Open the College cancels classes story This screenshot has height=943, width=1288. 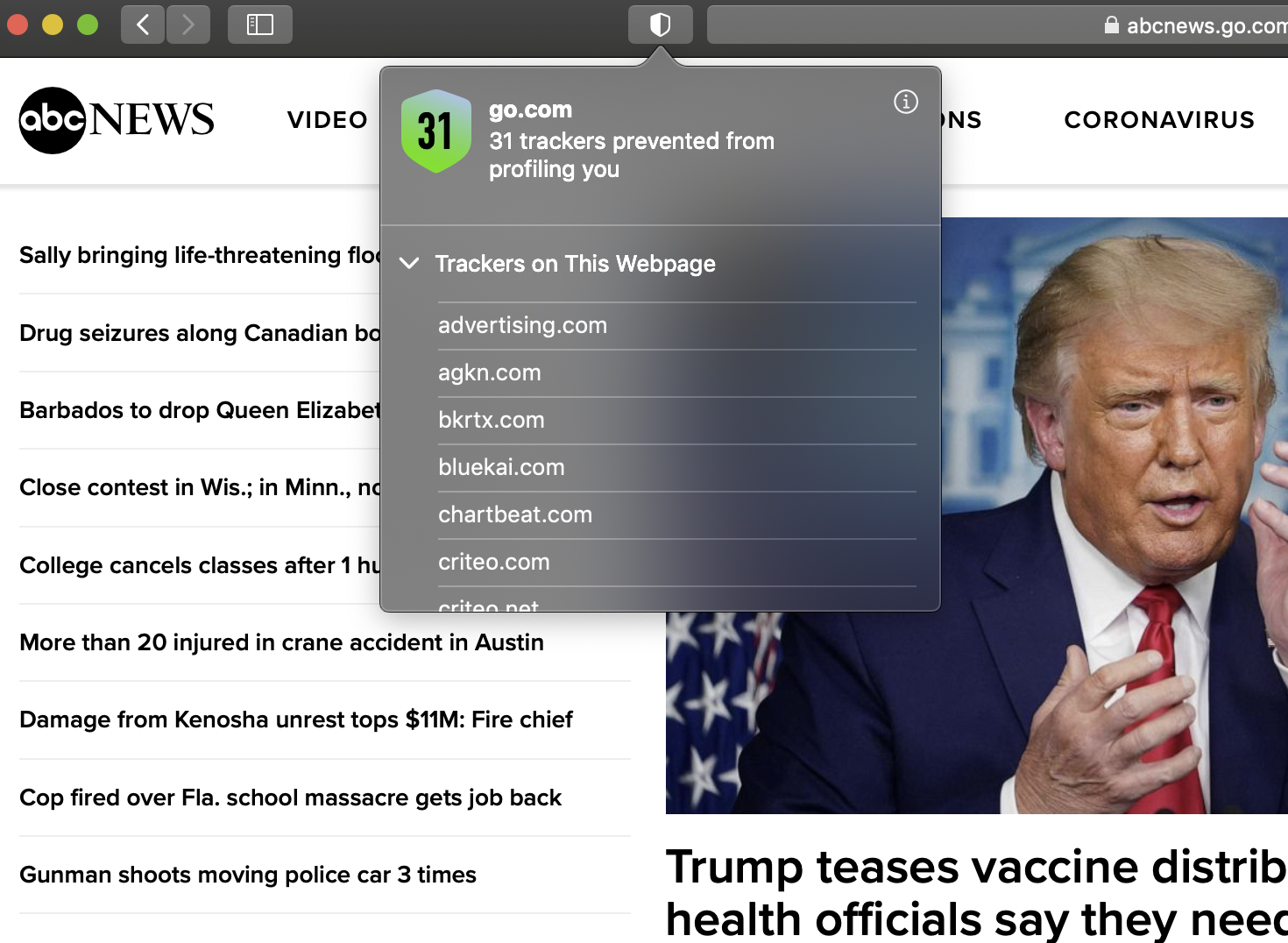click(200, 565)
